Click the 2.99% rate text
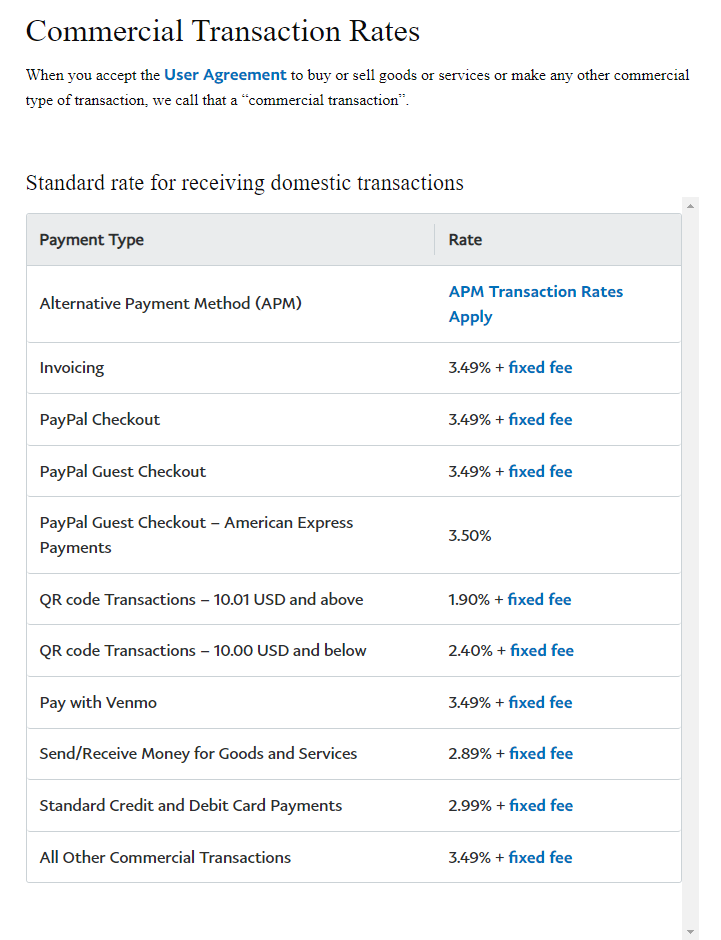Screen dimensions: 721x940 pos(470,806)
